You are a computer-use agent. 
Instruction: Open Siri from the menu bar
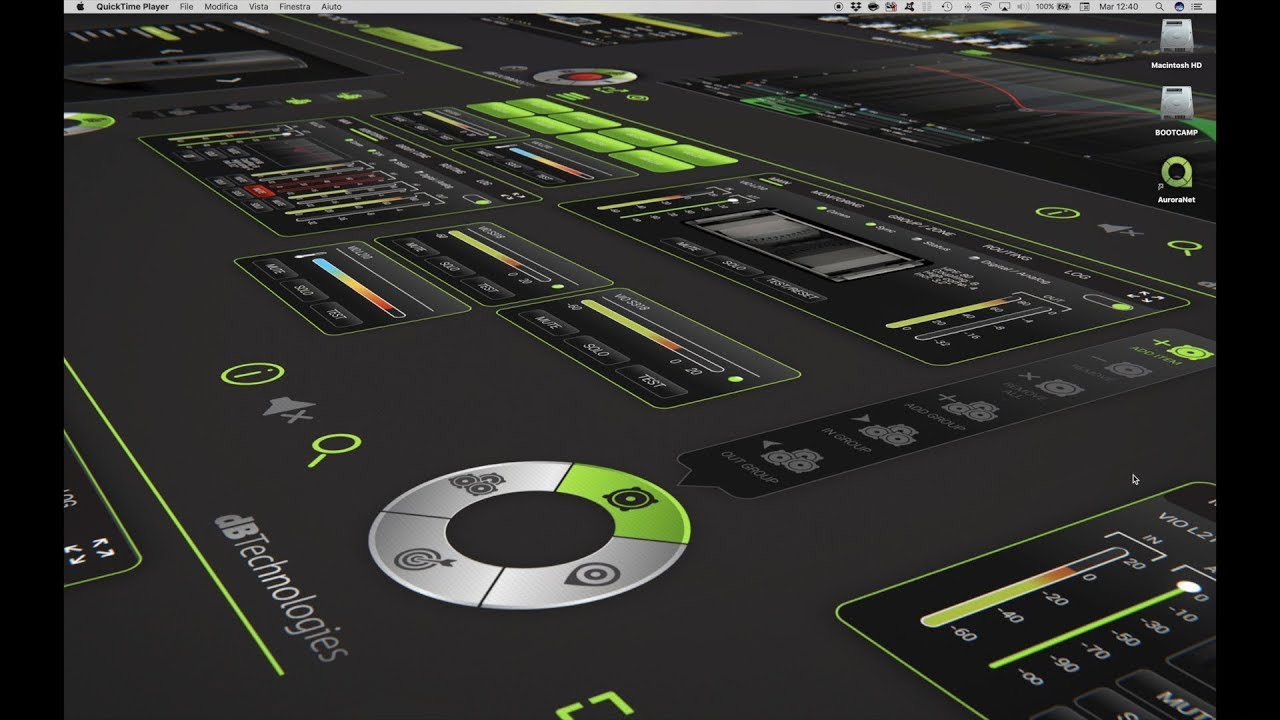pos(1179,6)
